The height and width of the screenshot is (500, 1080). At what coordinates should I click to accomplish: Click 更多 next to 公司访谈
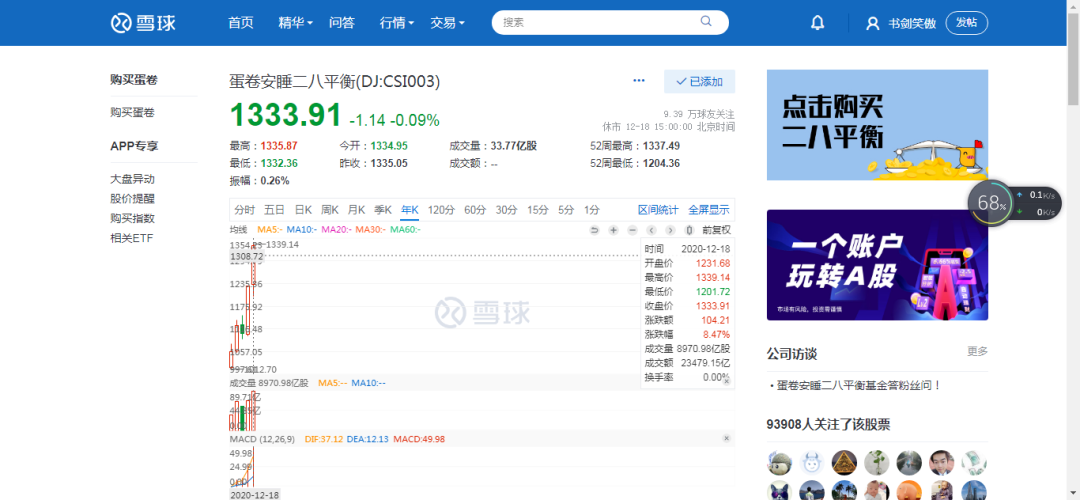(977, 351)
